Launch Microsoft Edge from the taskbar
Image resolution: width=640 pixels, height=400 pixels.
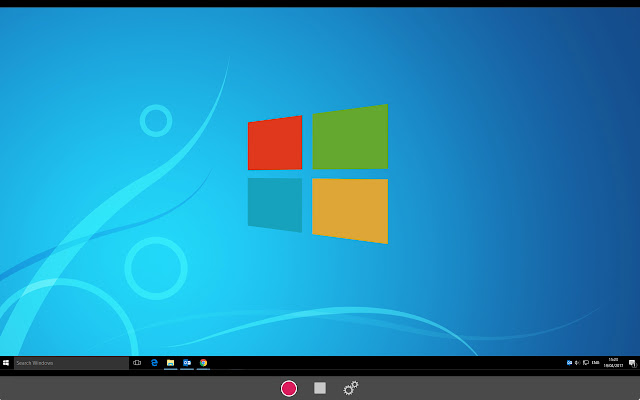coord(154,363)
